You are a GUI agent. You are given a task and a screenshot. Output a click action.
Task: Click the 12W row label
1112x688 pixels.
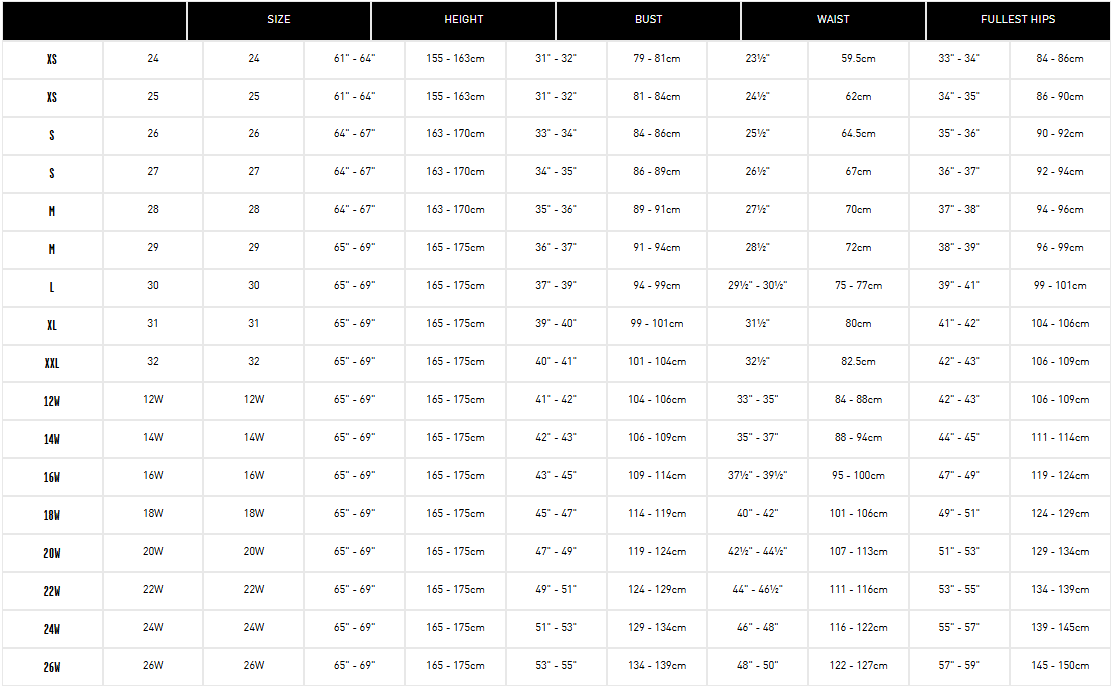coord(52,401)
